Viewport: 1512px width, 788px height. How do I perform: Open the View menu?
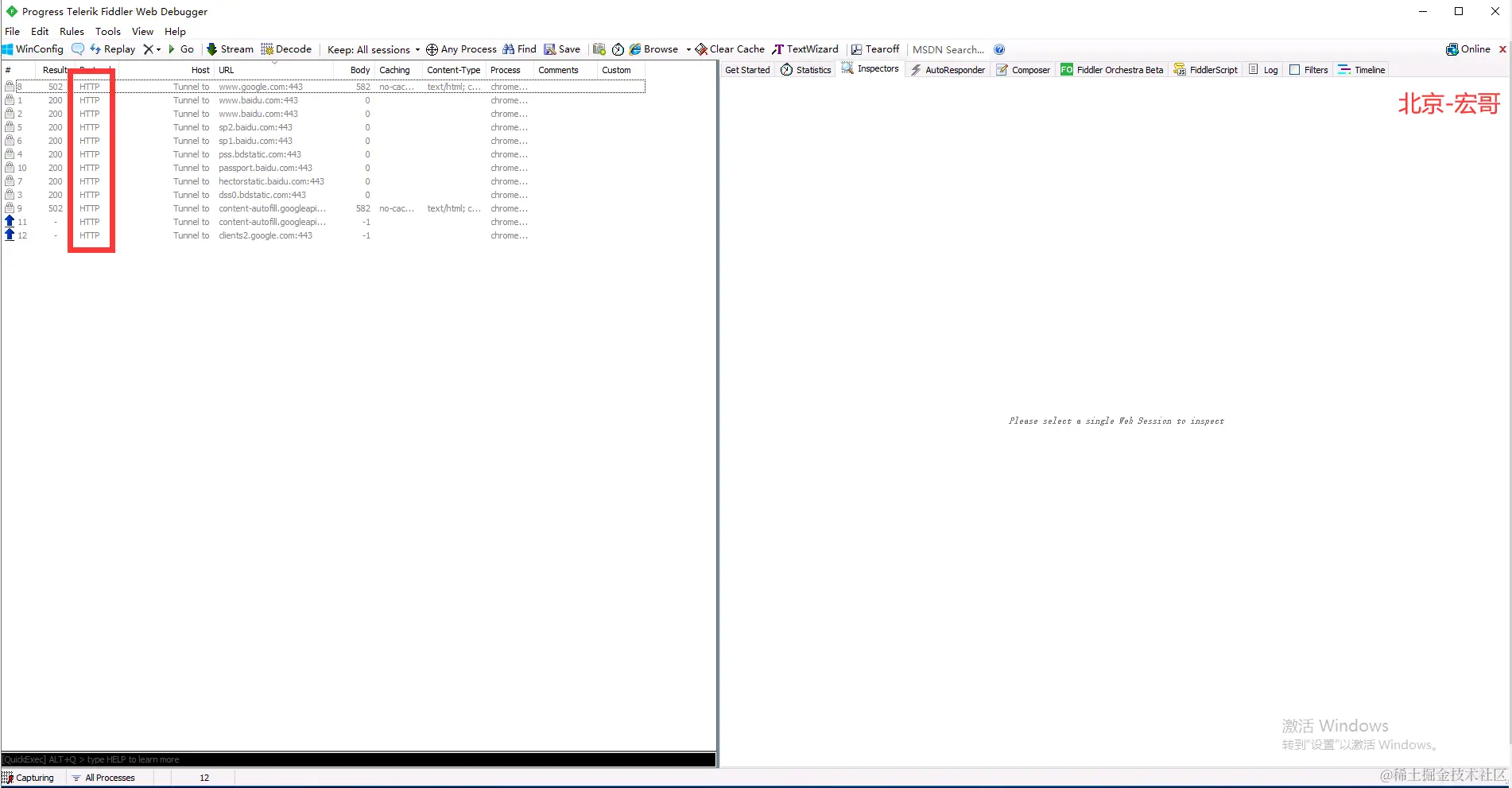pyautogui.click(x=142, y=32)
